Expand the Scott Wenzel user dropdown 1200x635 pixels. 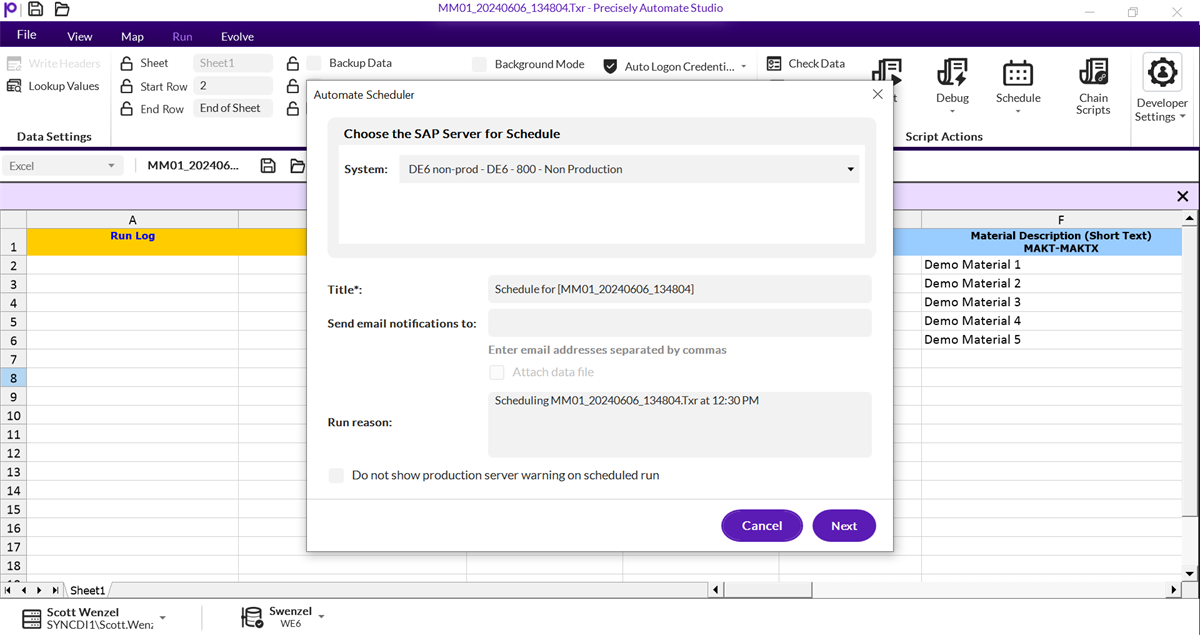pos(163,618)
